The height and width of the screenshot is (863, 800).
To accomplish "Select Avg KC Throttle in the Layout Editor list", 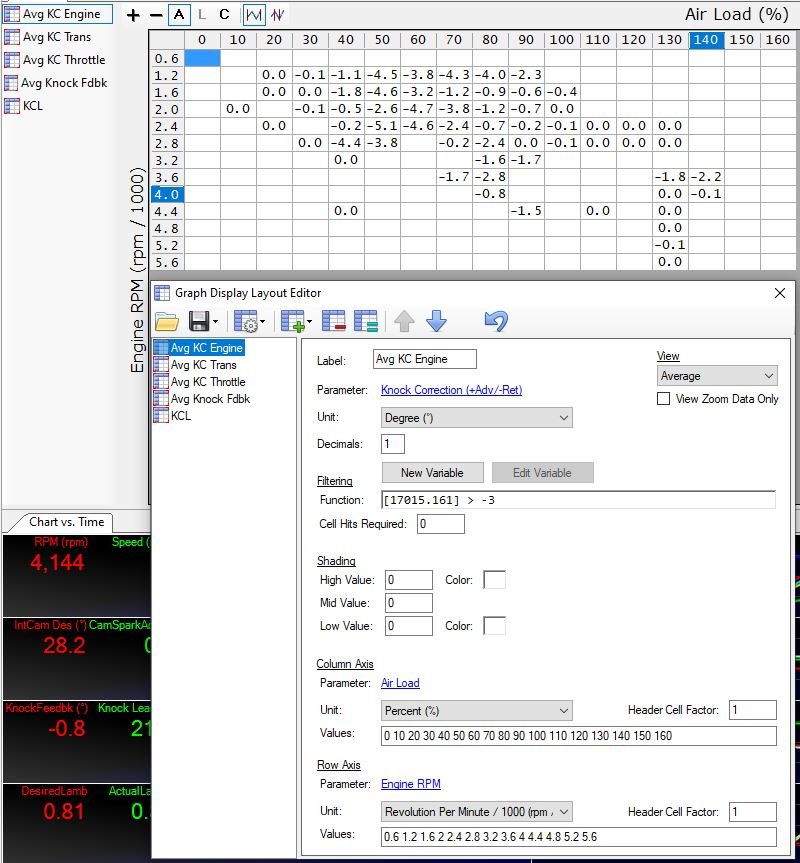I will click(x=200, y=382).
